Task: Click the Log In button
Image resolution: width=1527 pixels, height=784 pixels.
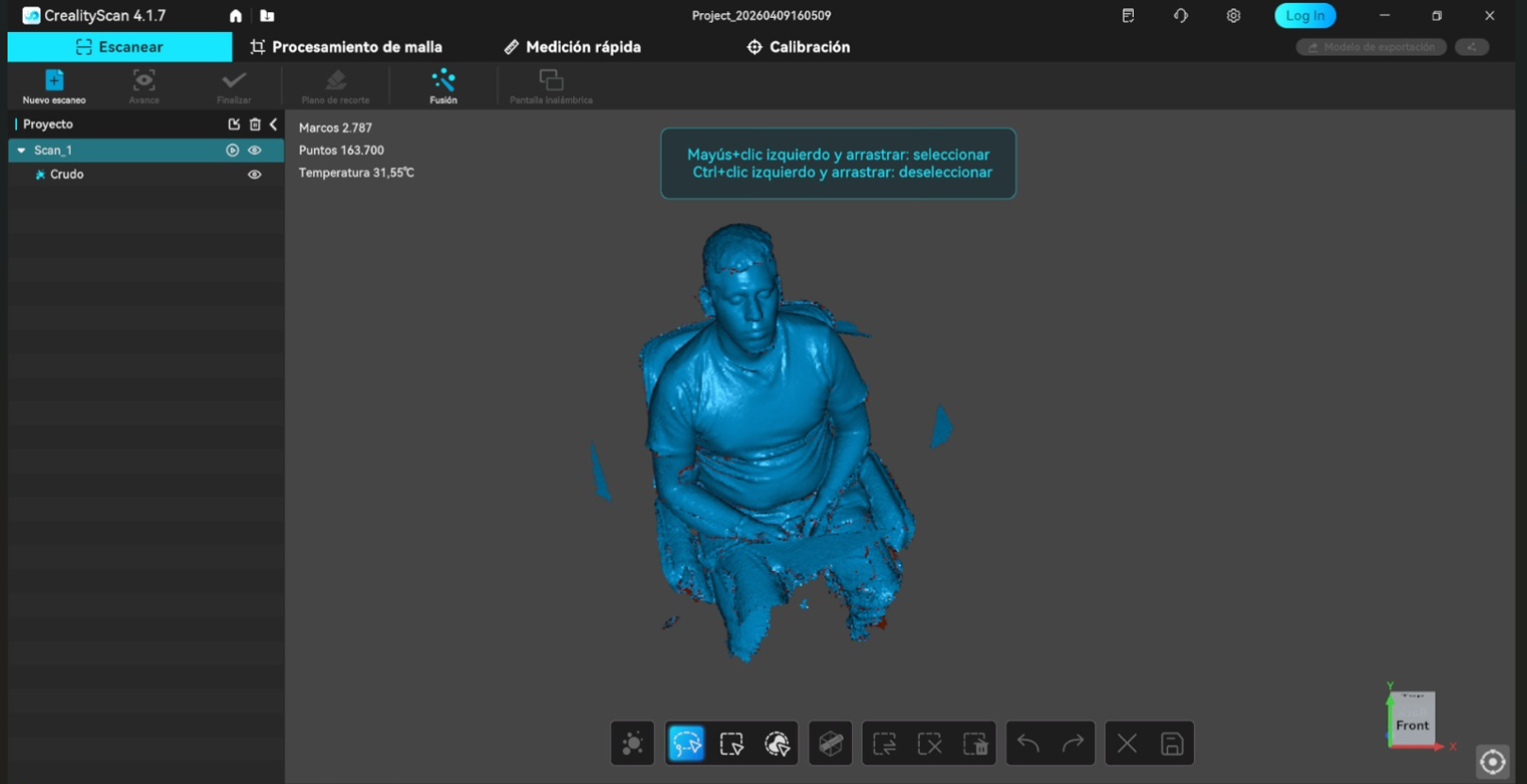Action: click(1305, 16)
